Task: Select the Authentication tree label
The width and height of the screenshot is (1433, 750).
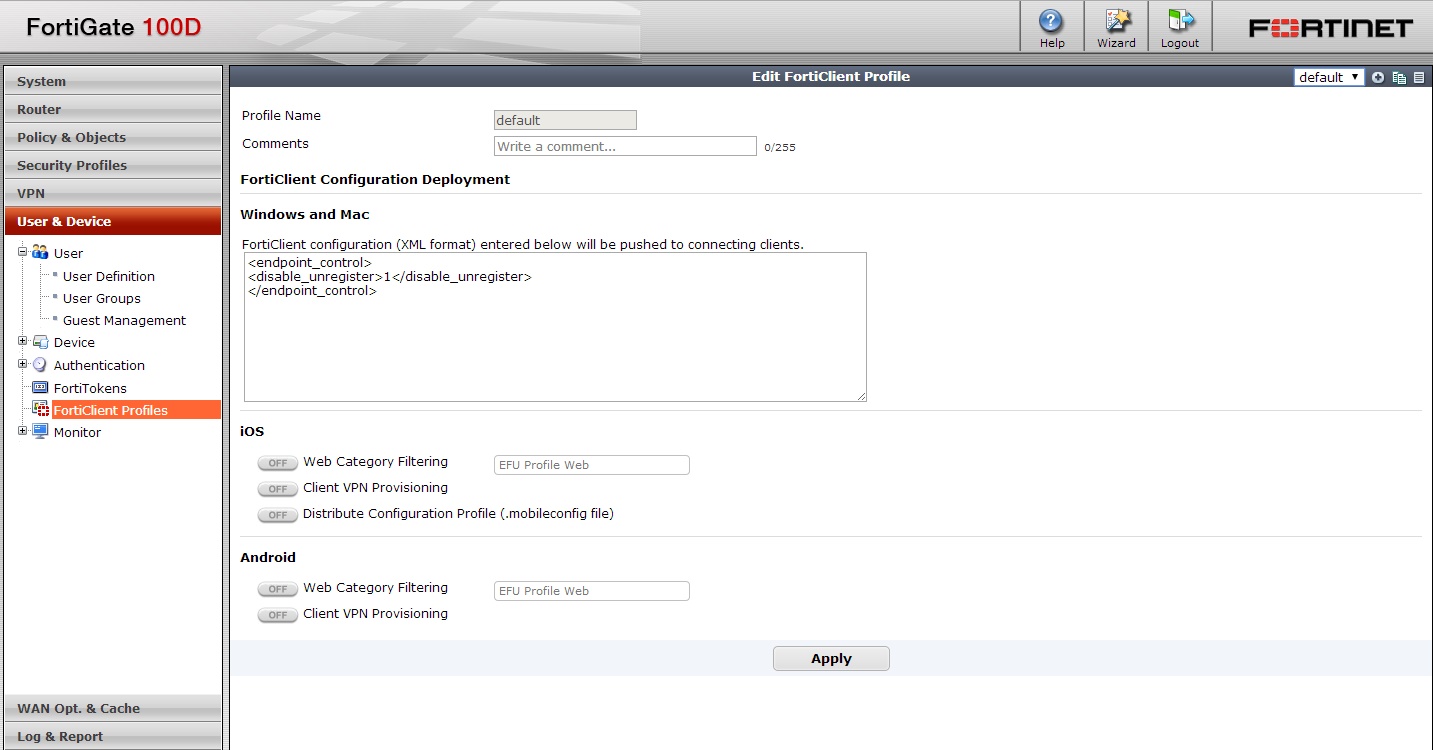Action: tap(99, 365)
